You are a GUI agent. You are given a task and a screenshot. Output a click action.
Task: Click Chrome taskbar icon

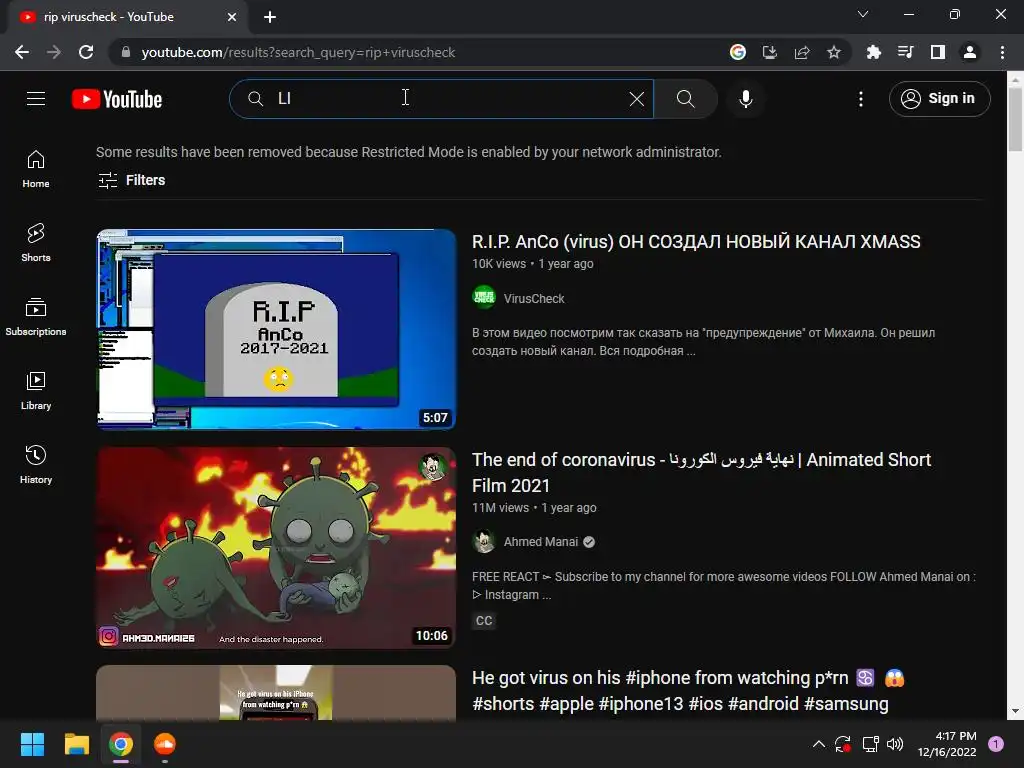121,744
